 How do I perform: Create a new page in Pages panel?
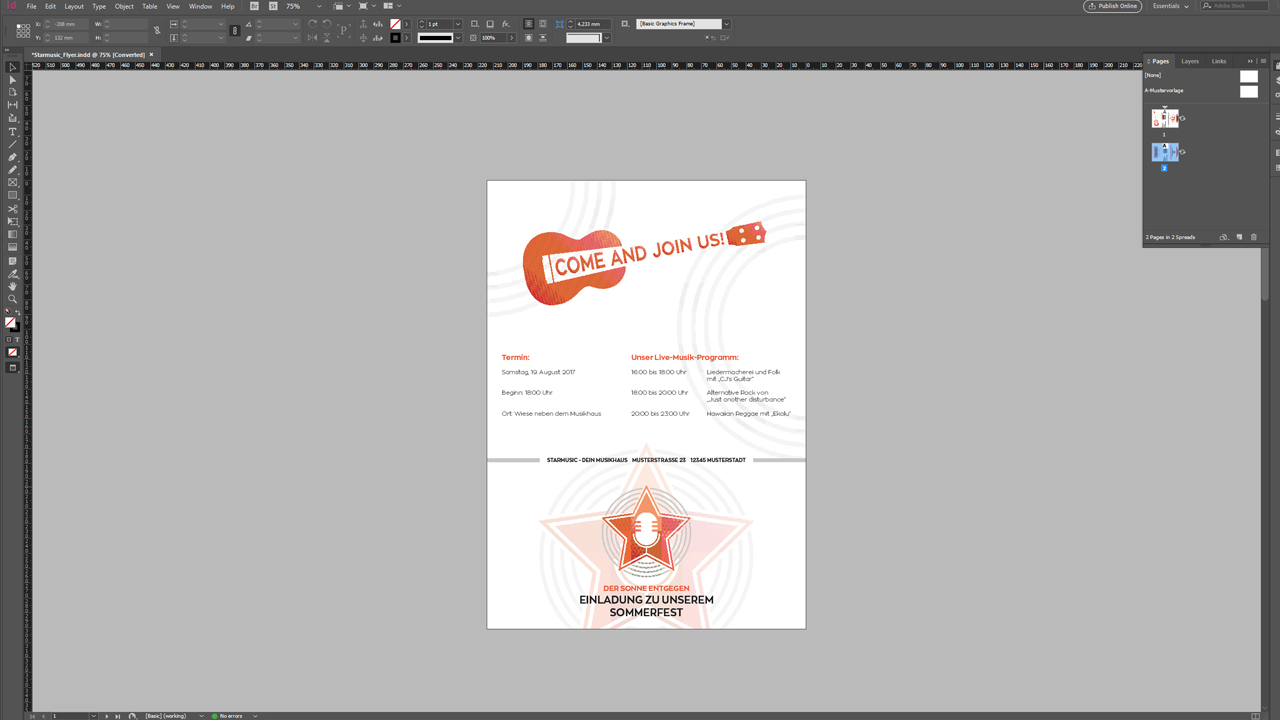(x=1239, y=237)
